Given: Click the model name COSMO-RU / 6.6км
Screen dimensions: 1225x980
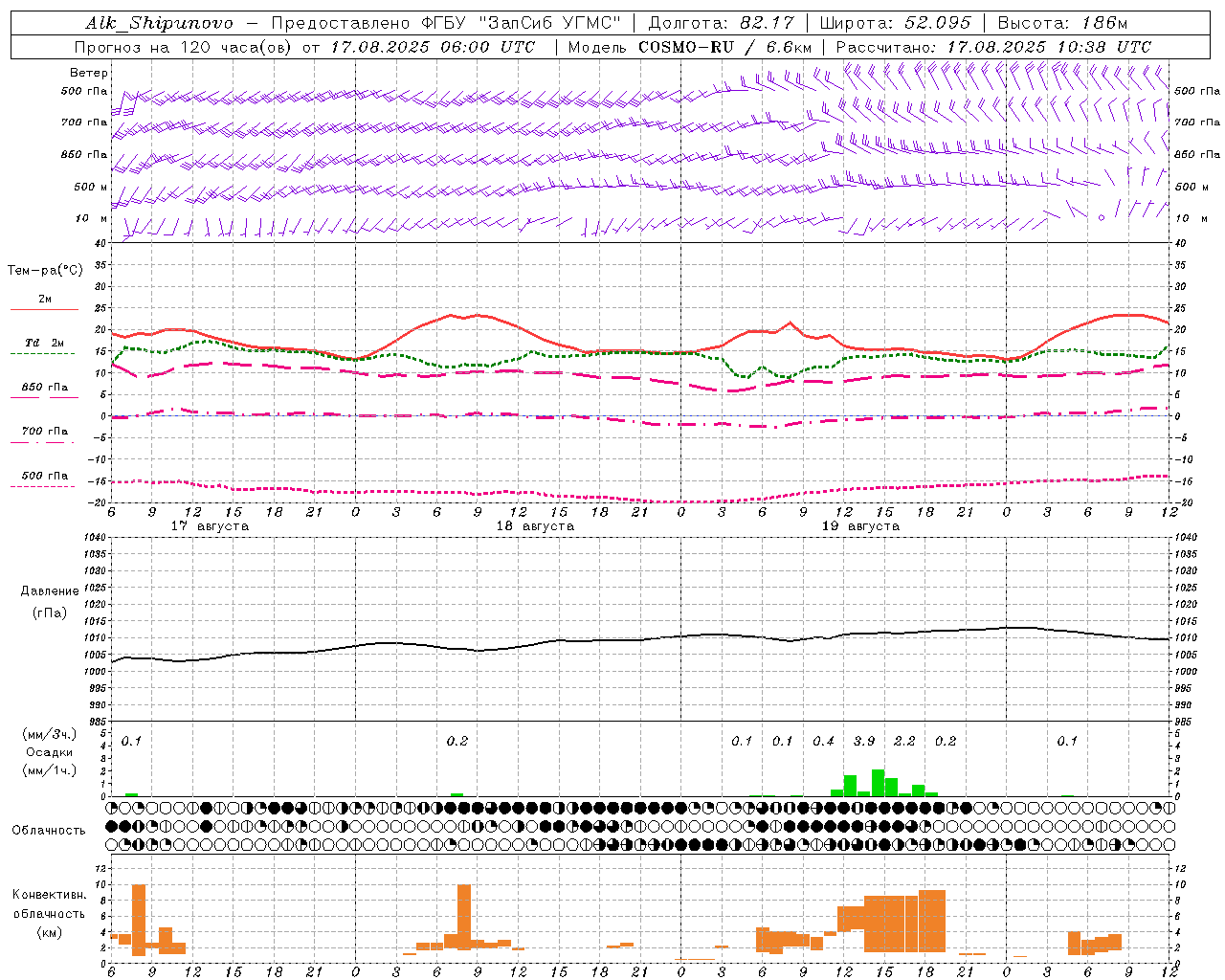Looking at the screenshot, I should point(724,47).
